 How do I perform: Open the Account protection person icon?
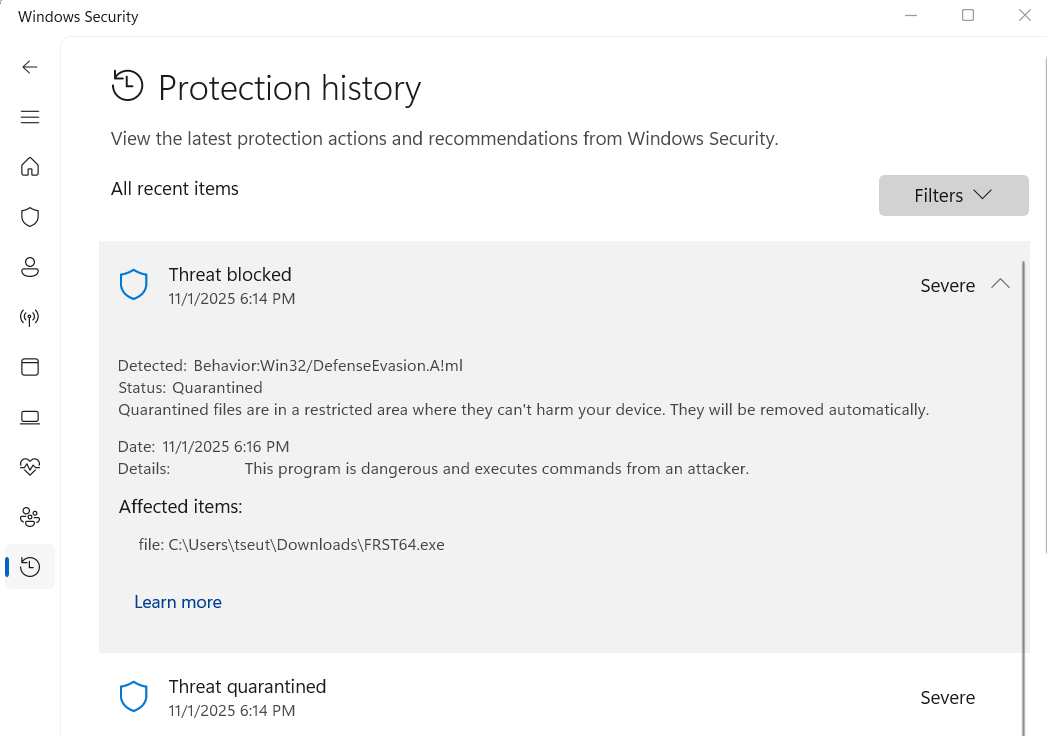[30, 267]
